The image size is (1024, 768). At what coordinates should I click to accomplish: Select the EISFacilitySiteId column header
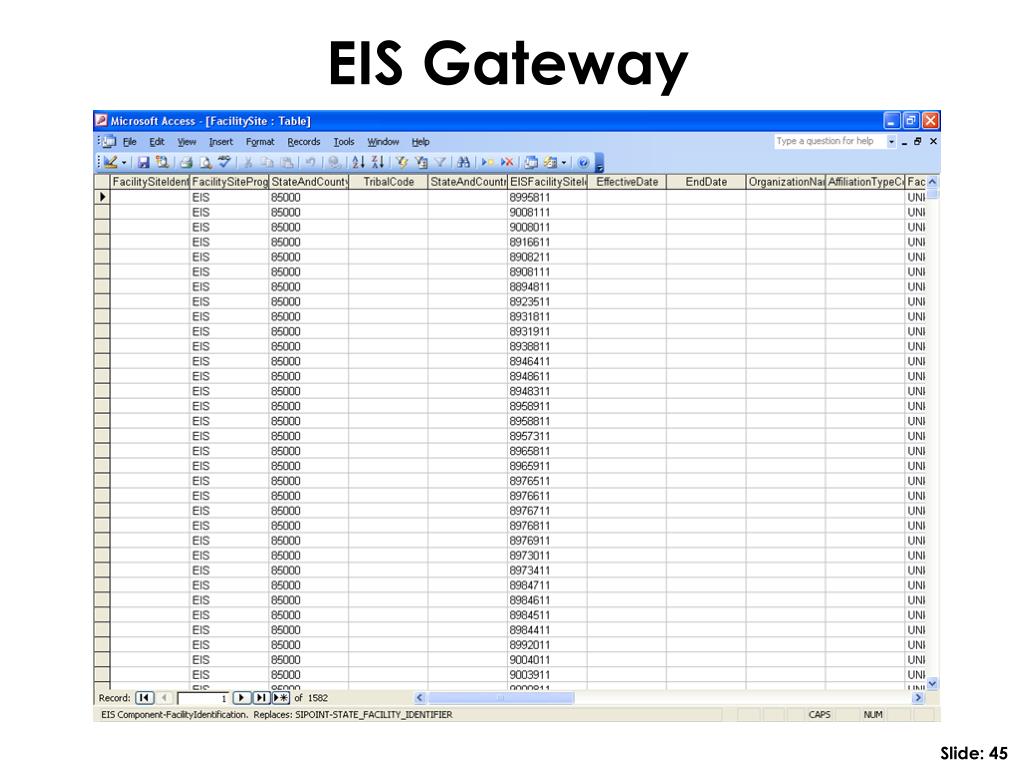point(547,182)
